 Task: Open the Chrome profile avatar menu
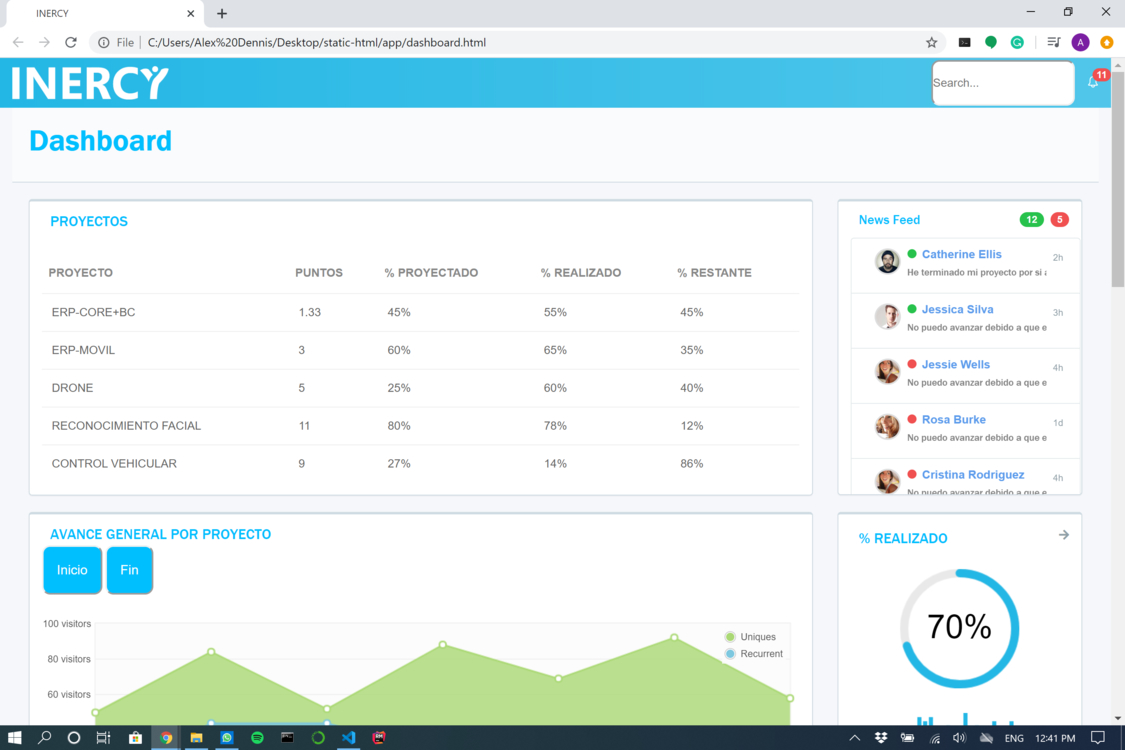[x=1080, y=43]
